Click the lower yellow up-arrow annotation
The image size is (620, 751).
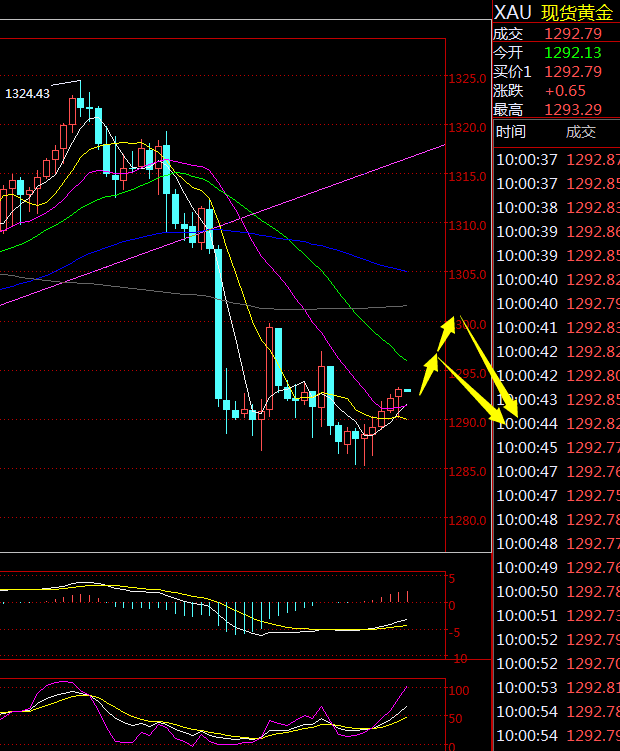[429, 375]
